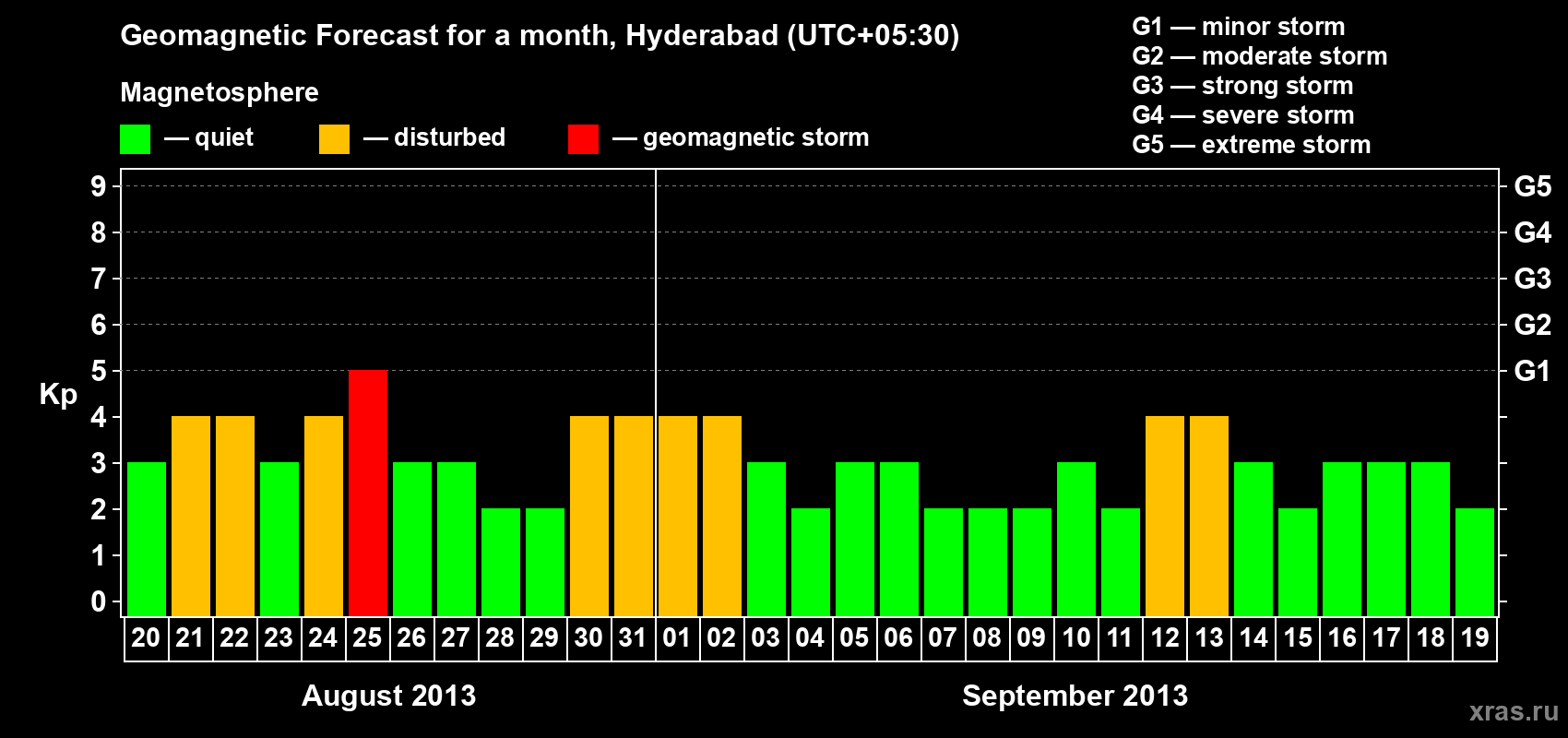Select the orange bar for September 01
Viewport: 1568px width, 738px height.
coord(678,517)
